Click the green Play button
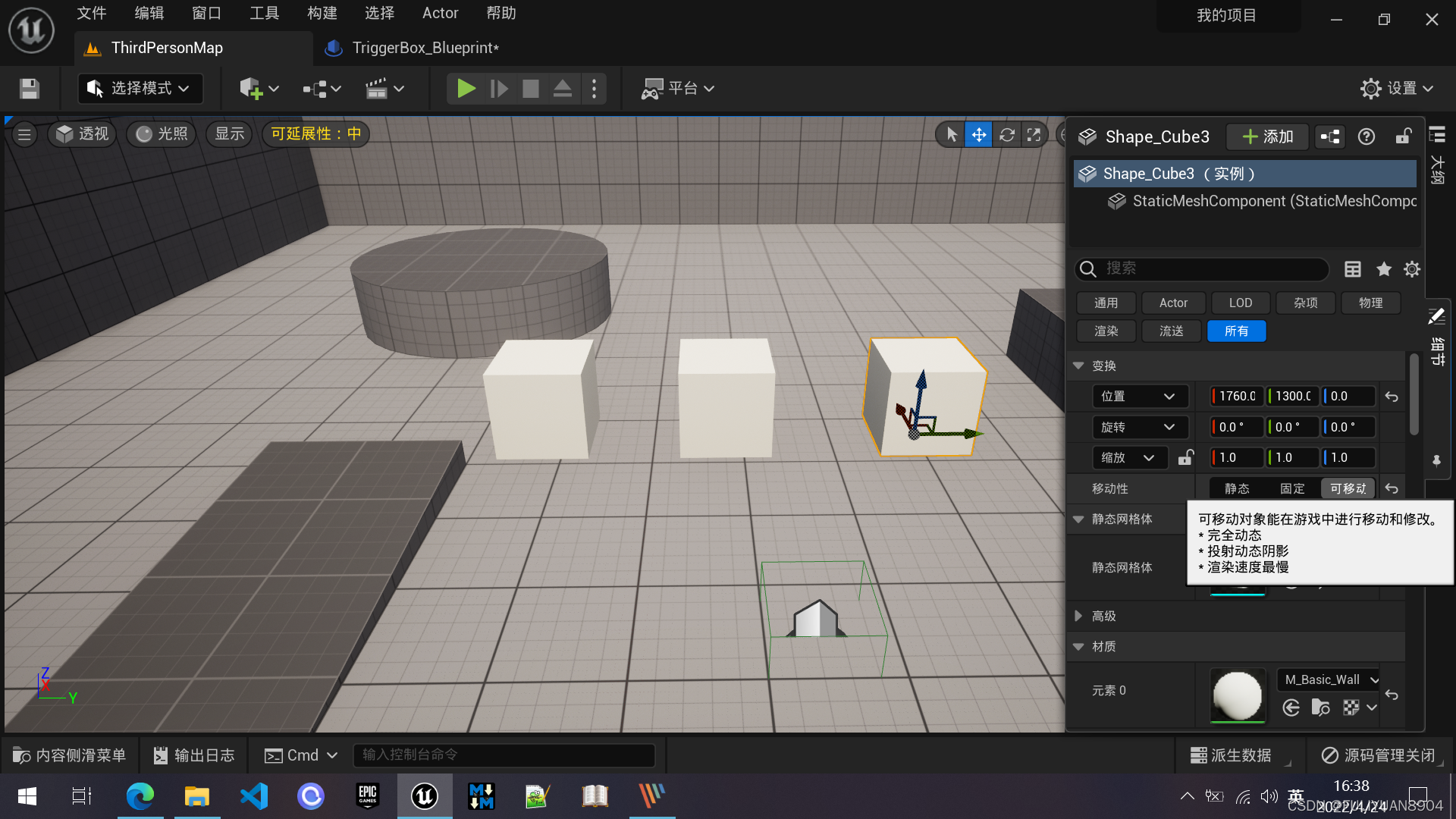The width and height of the screenshot is (1456, 819). tap(466, 89)
